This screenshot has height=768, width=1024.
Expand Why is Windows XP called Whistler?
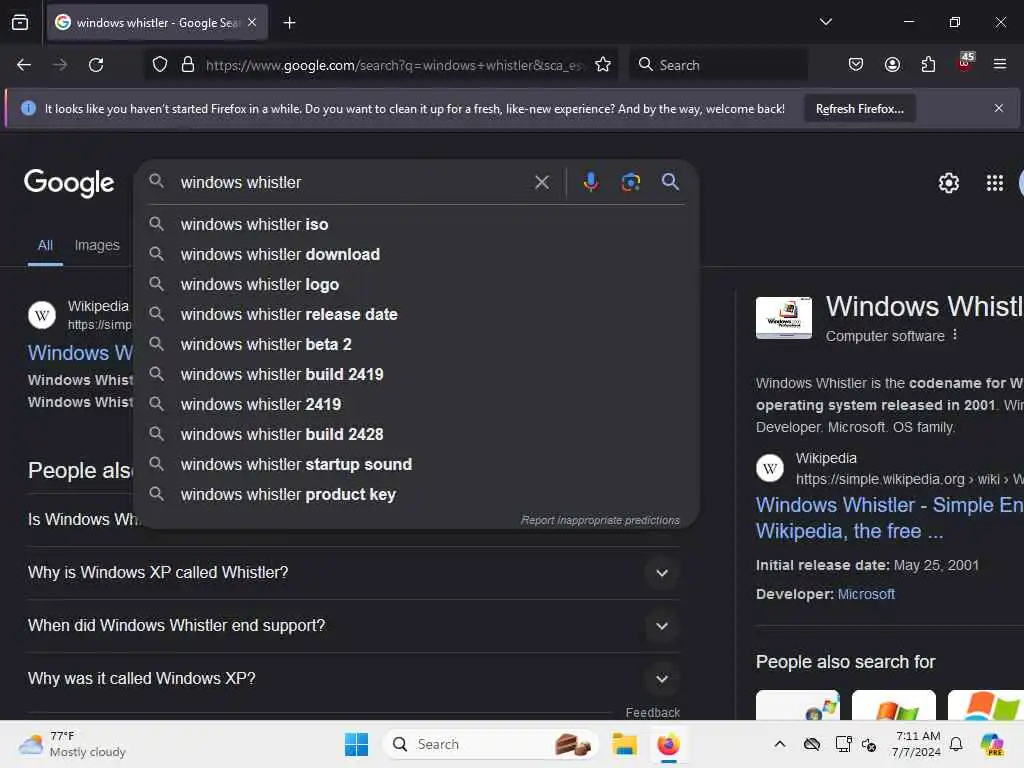click(353, 573)
